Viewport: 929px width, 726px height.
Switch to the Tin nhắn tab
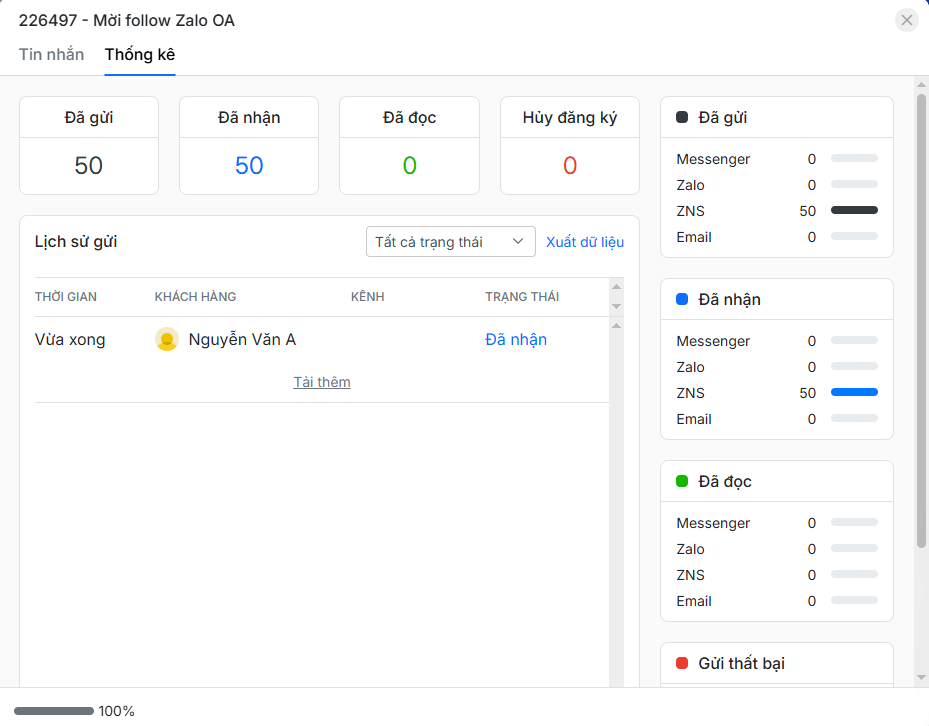coord(51,55)
